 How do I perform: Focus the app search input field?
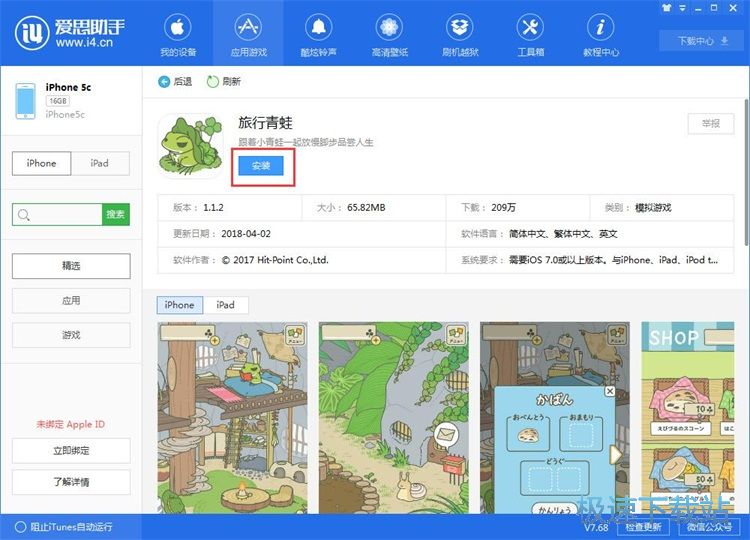coord(57,214)
